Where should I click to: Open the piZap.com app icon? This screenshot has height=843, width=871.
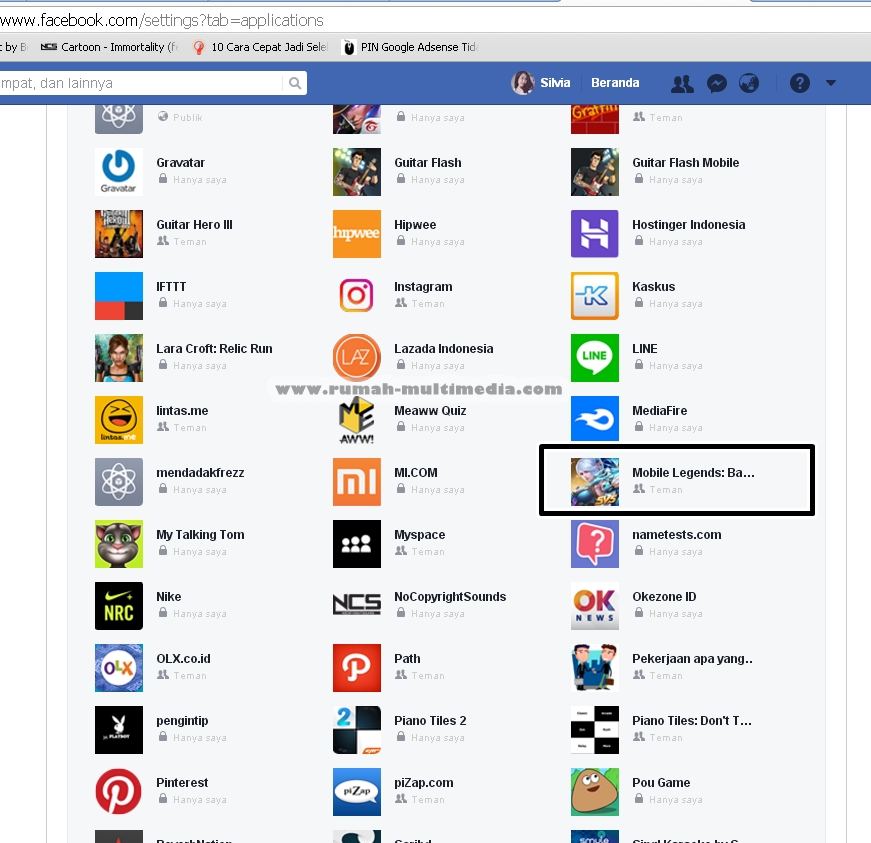[357, 792]
